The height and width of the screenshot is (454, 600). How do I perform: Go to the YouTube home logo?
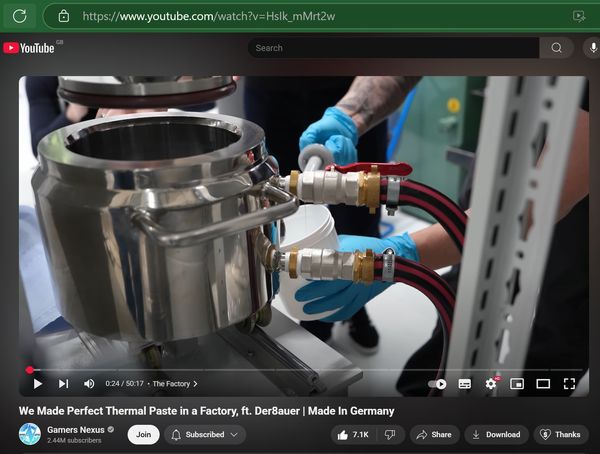click(x=29, y=48)
